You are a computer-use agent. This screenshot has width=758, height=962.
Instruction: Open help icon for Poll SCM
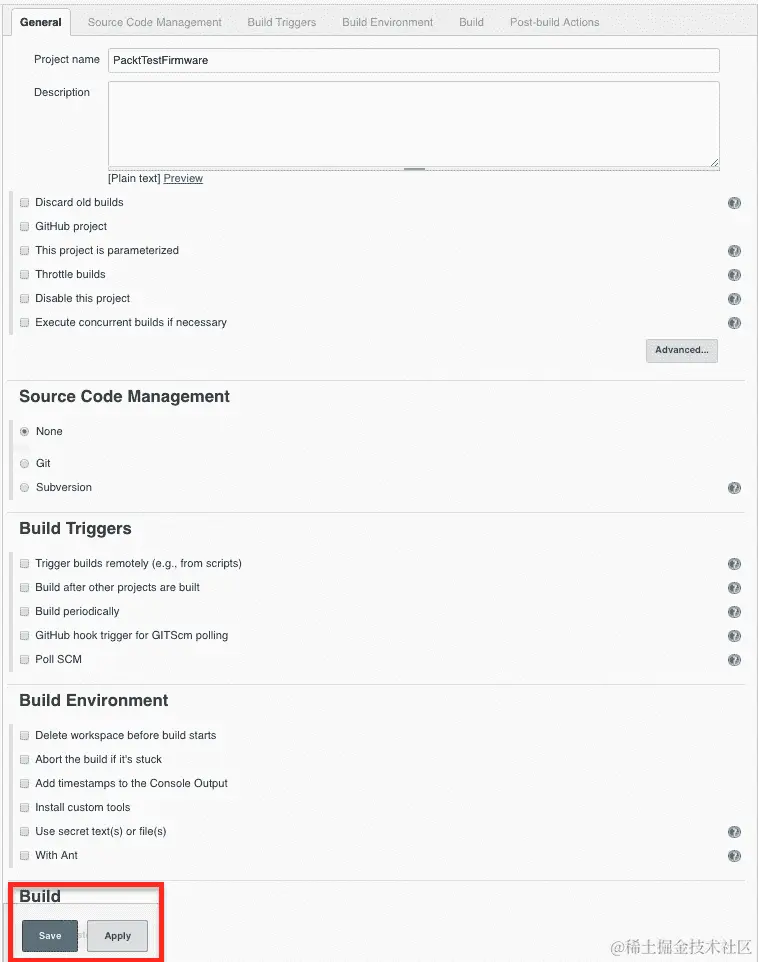(734, 660)
